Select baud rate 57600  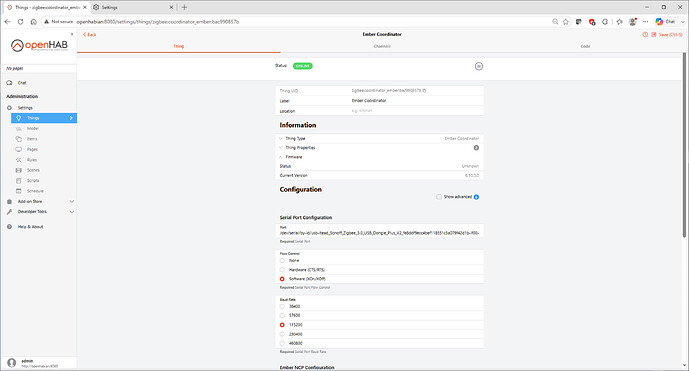[x=282, y=316]
